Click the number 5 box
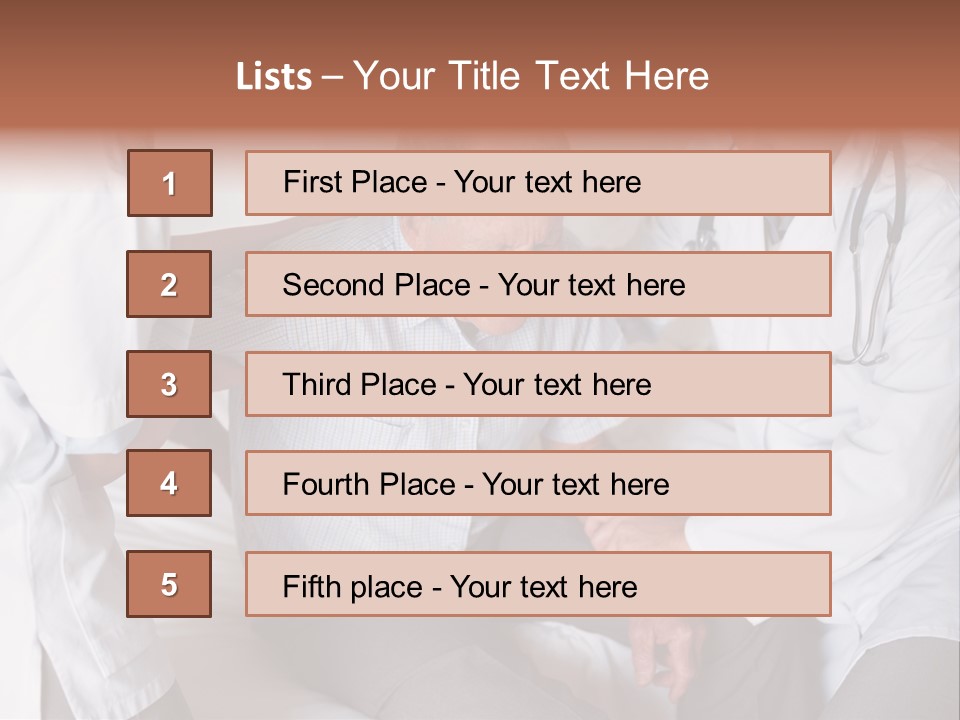 click(169, 584)
